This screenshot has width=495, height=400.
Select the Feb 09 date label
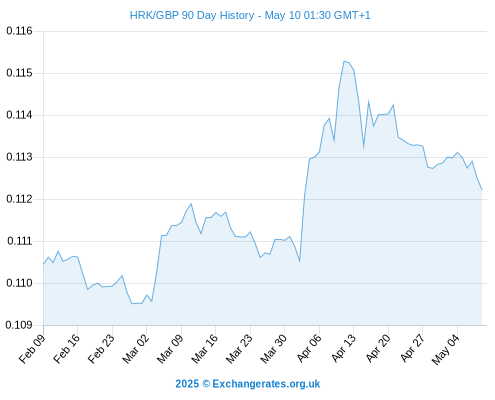click(32, 349)
